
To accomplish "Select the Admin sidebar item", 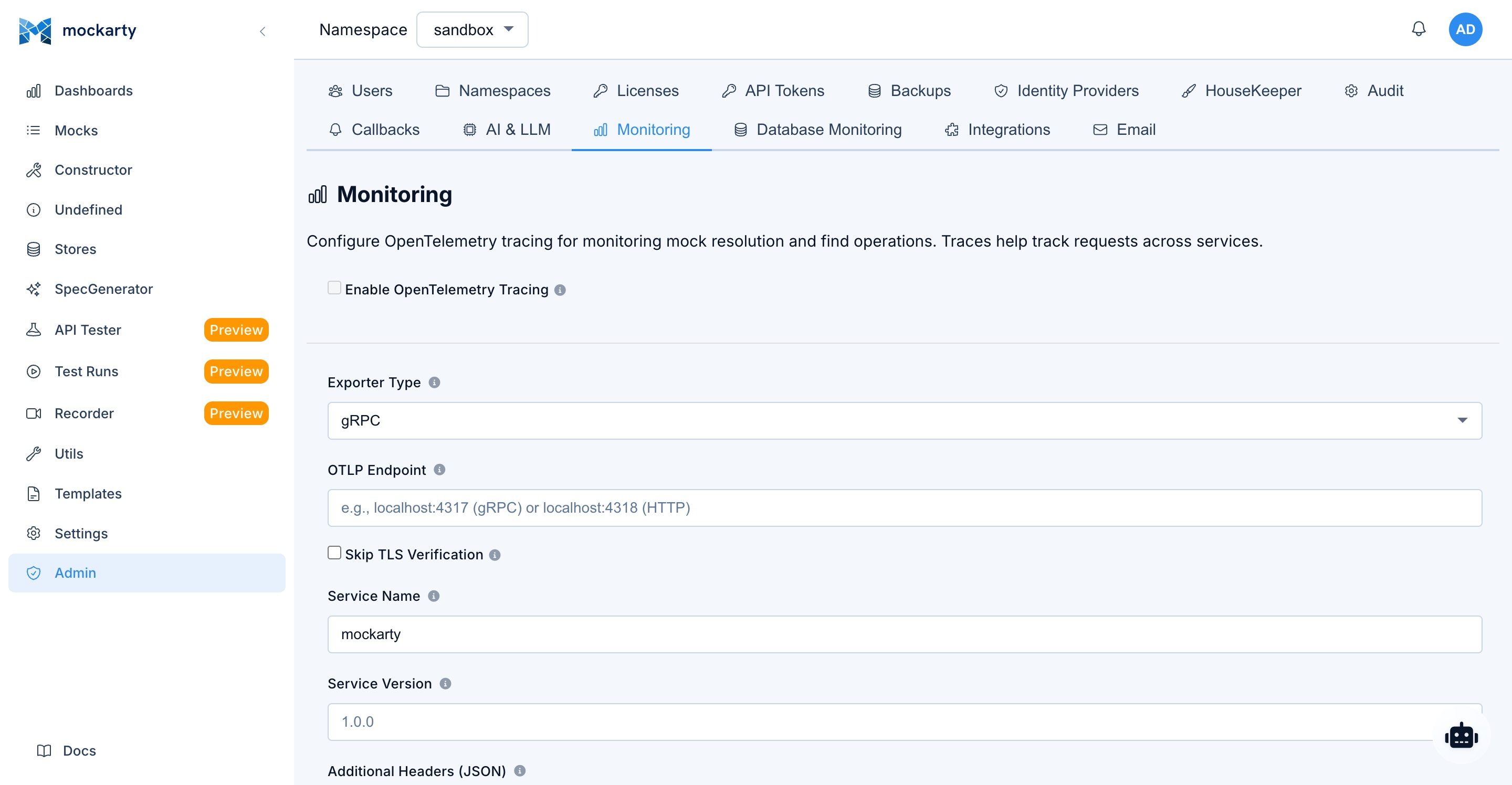I will coord(147,572).
